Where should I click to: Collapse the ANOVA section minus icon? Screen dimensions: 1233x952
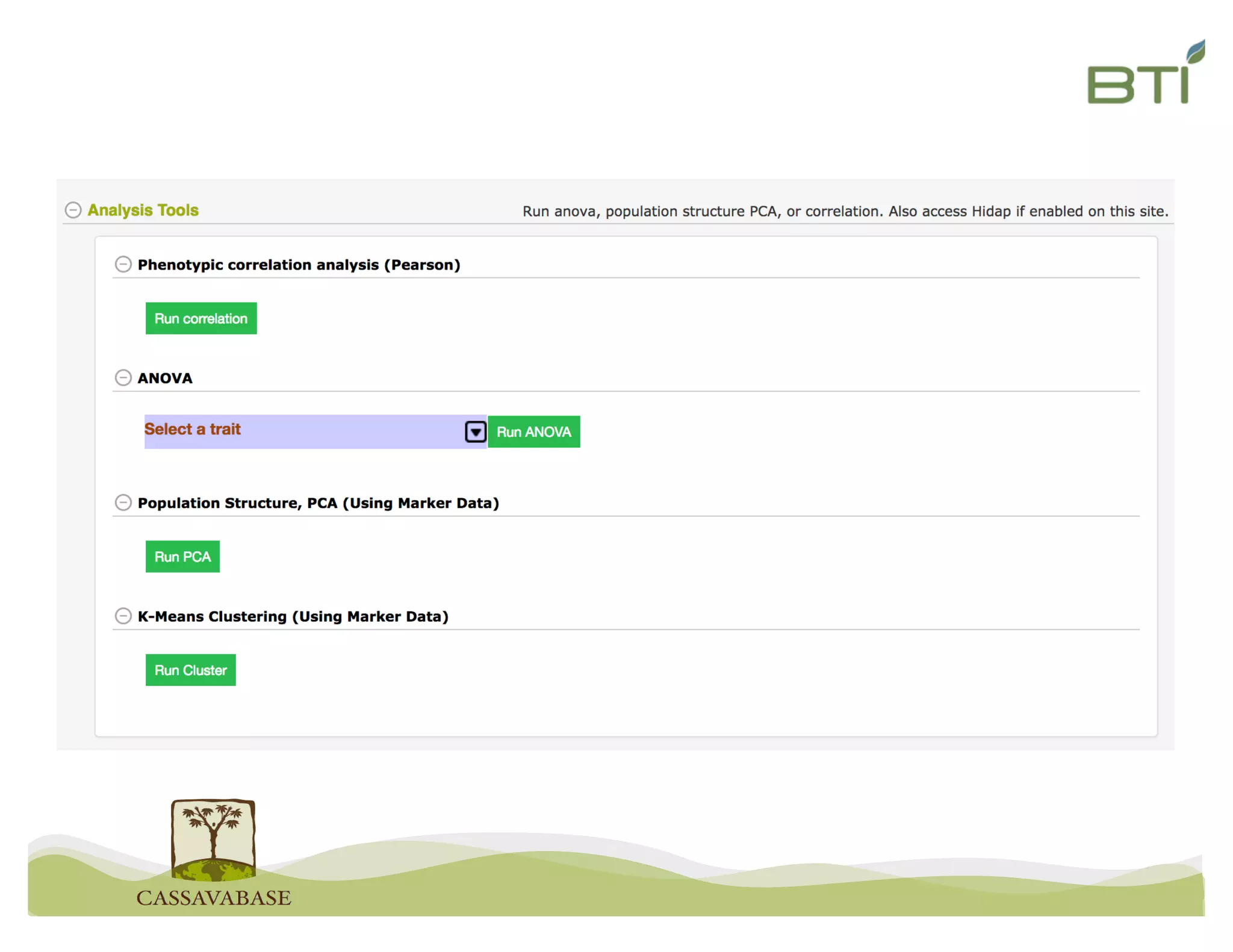(x=123, y=378)
